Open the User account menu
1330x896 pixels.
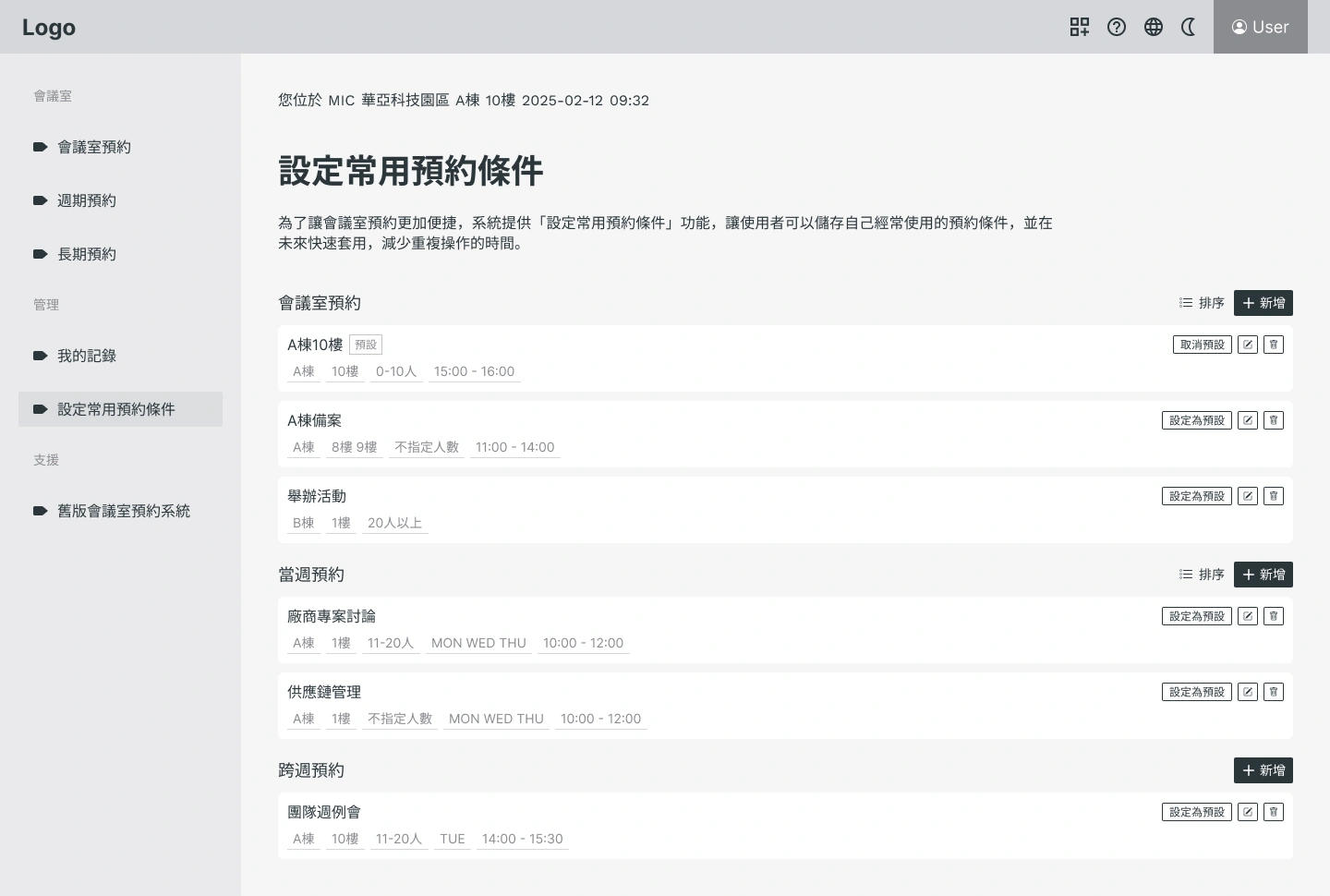pyautogui.click(x=1260, y=27)
